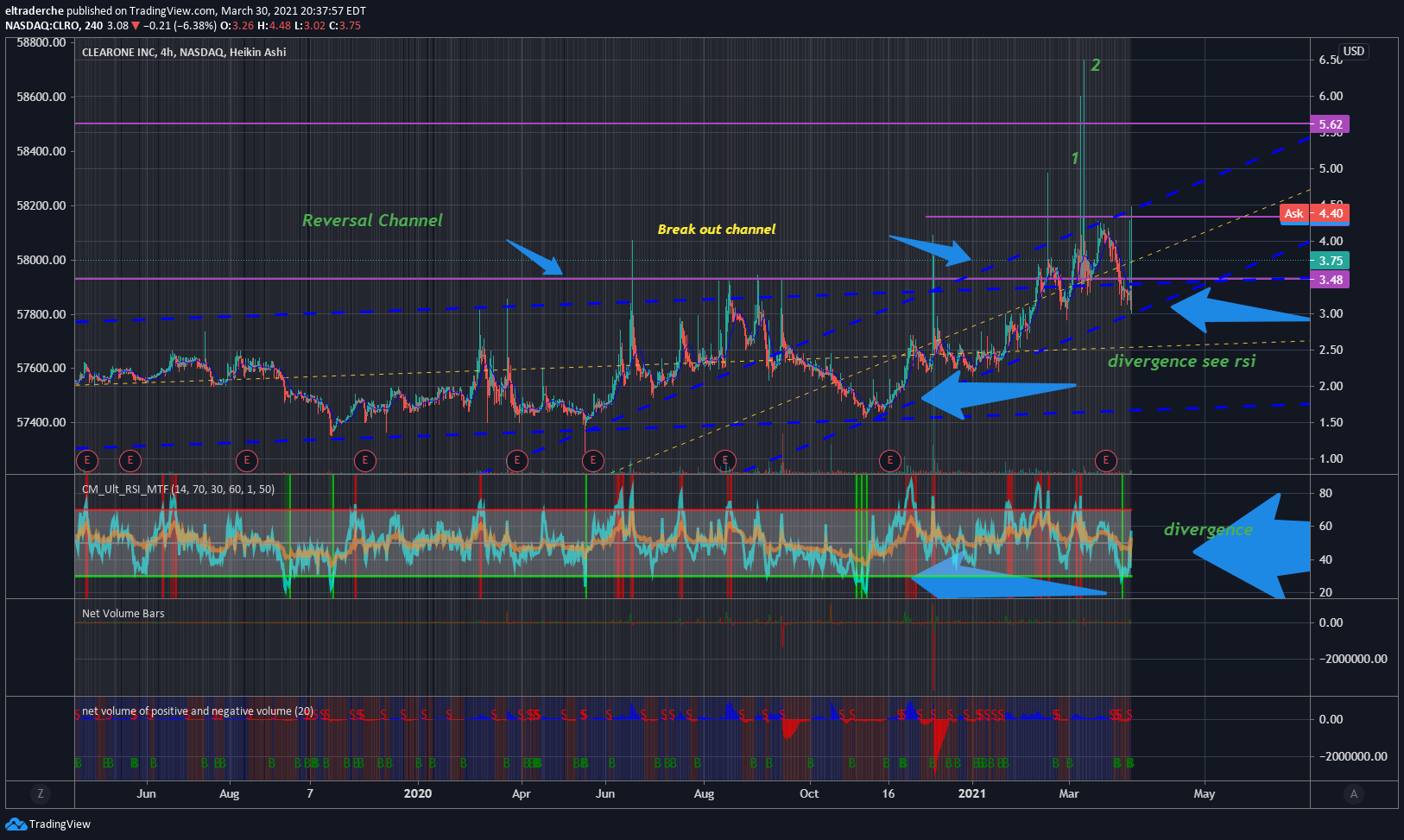1404x840 pixels.
Task: Click net volume of positive and negative volume legend
Action: coord(198,711)
